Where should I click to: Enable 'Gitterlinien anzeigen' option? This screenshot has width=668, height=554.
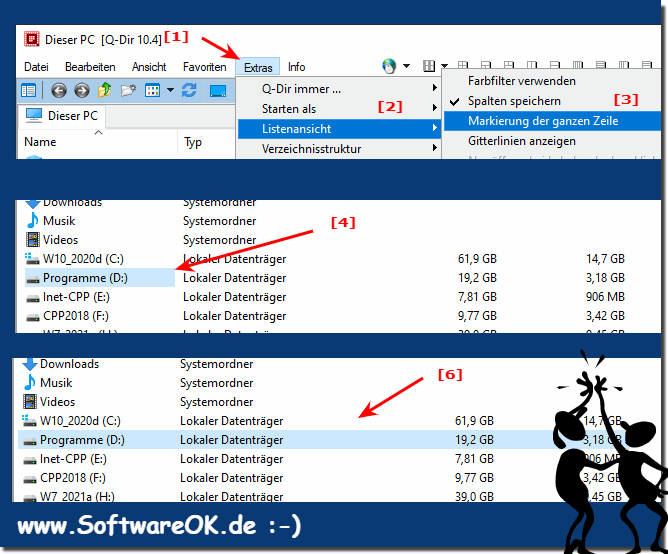coord(552,141)
